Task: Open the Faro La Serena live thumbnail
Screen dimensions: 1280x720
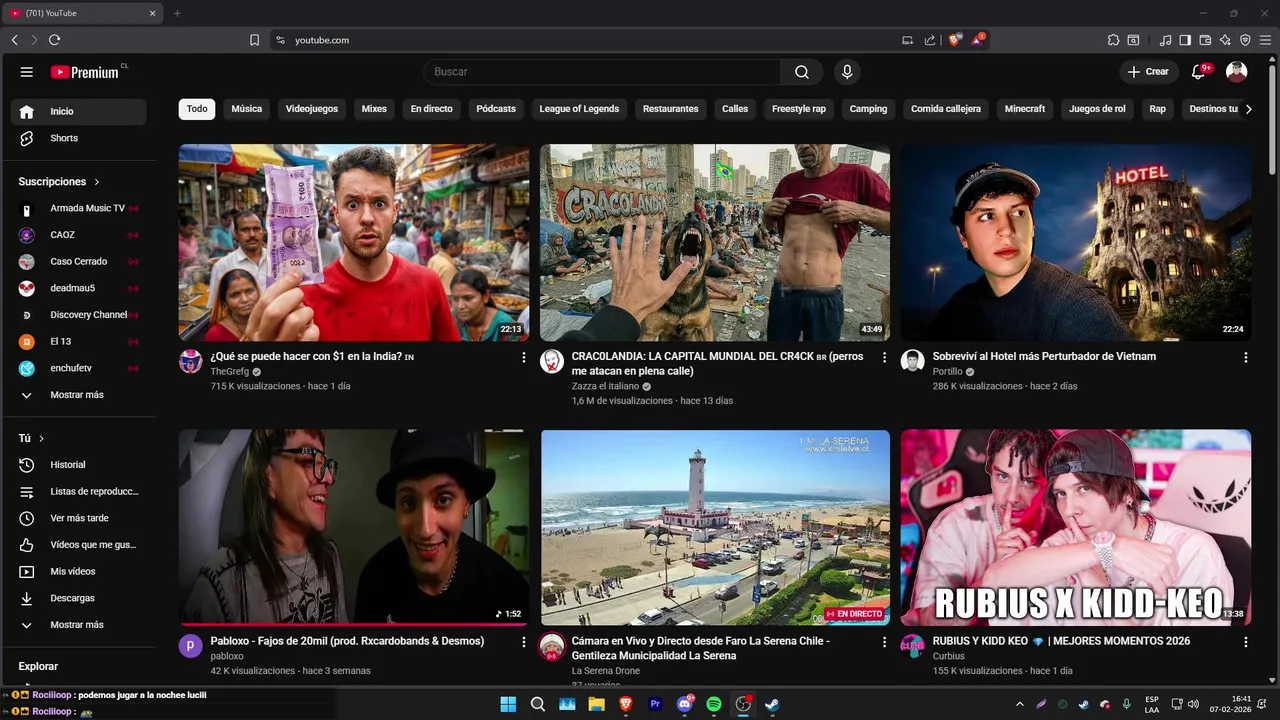Action: point(715,527)
